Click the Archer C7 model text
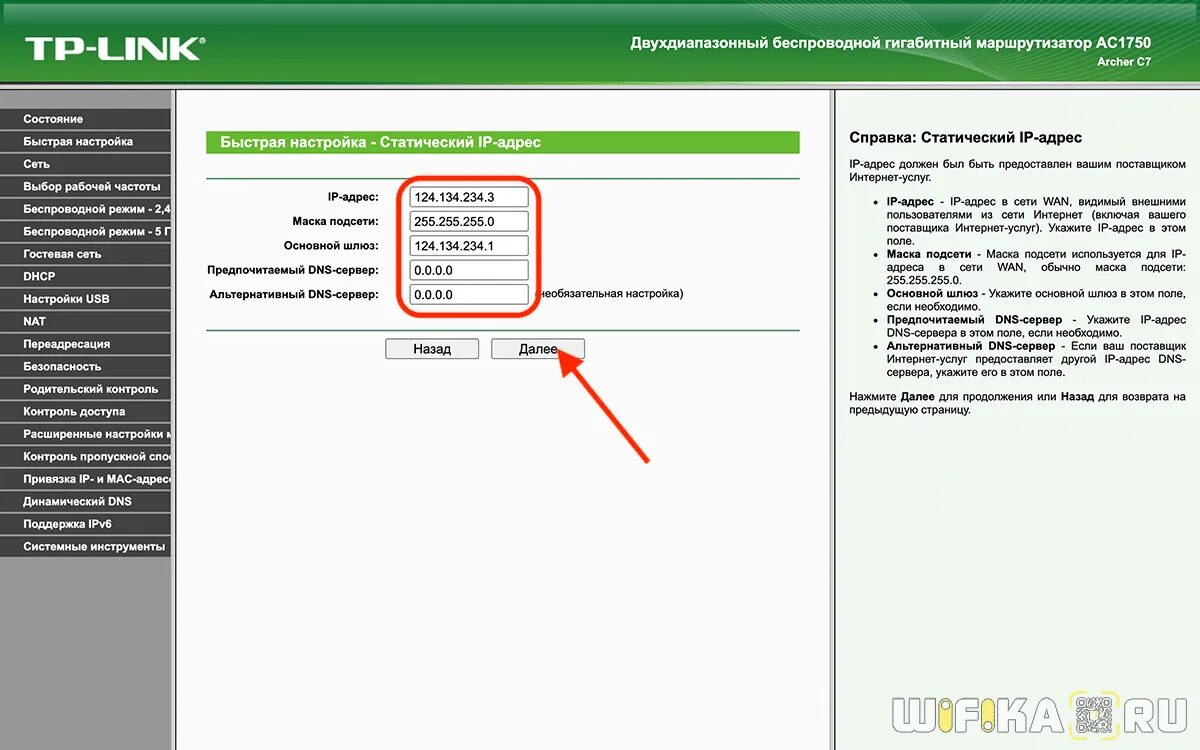The image size is (1200, 750). [x=1124, y=62]
